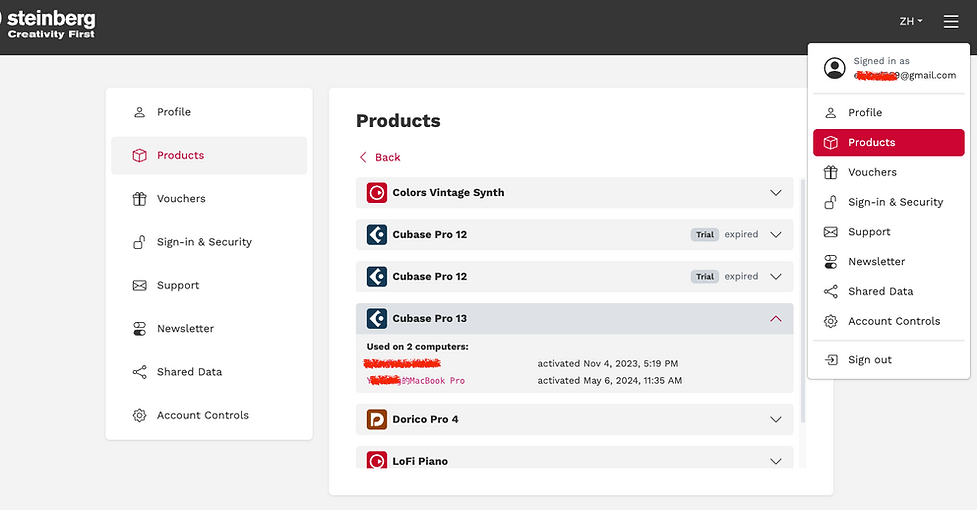977x510 pixels.
Task: Click the Vouchers gift icon in left sidebar
Action: [140, 199]
